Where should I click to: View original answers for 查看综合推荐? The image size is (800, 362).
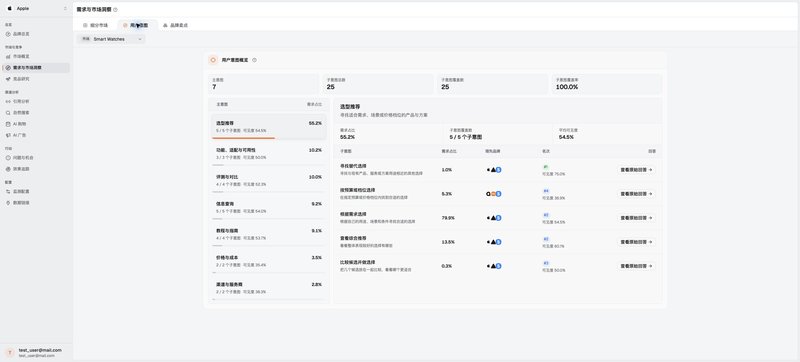point(636,242)
